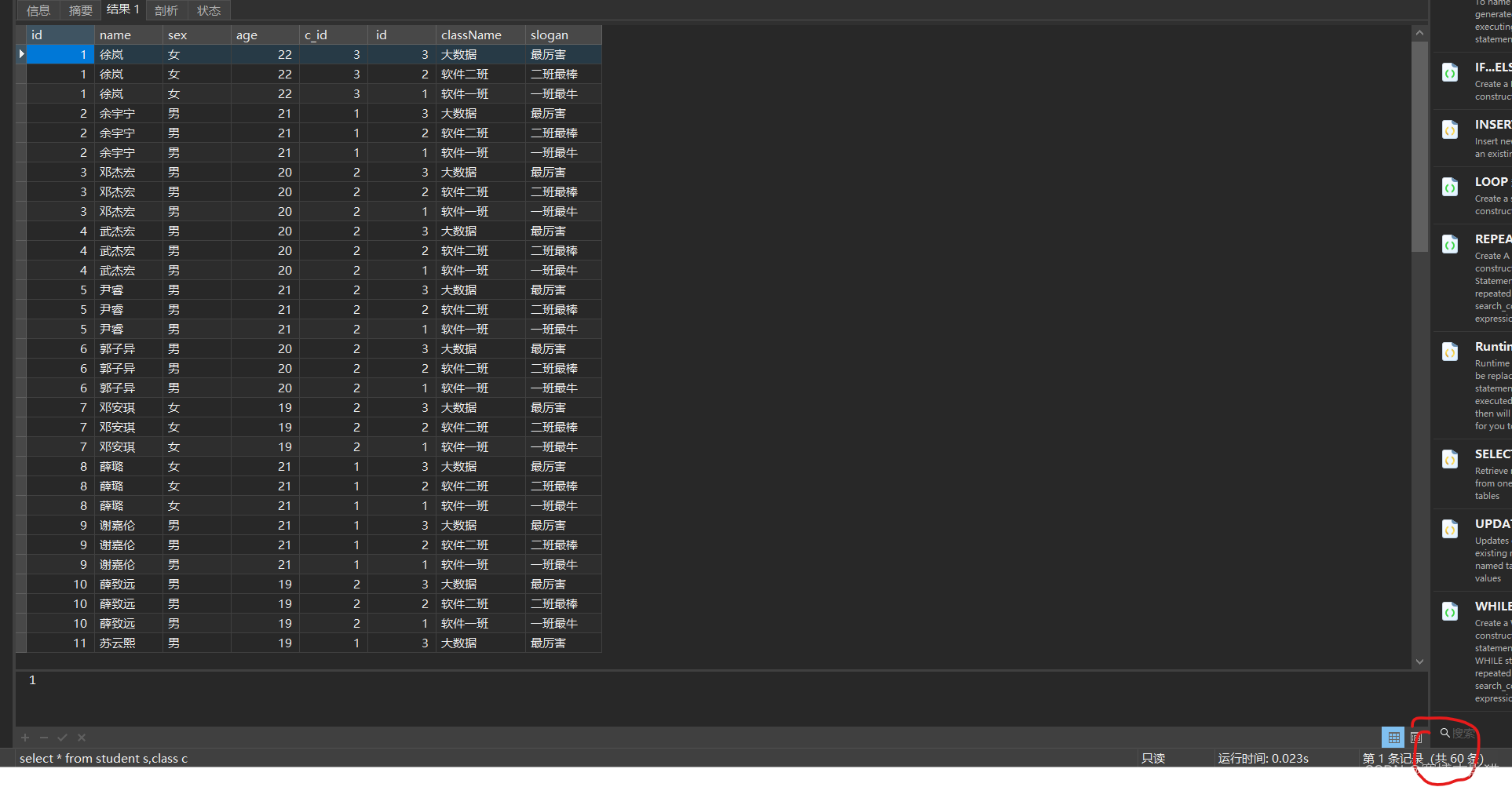Select 谢嘉伦 in the 大数据 row
This screenshot has width=1512, height=787.
pyautogui.click(x=129, y=525)
